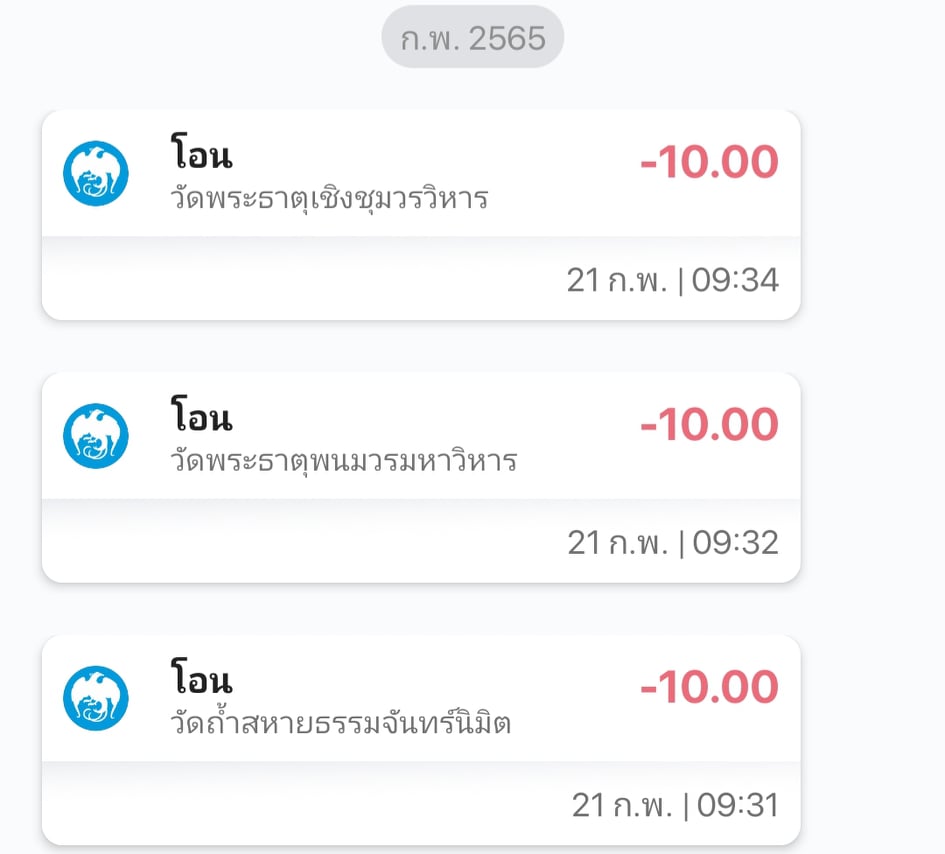The image size is (945, 854).
Task: Select the 21 ก.พ. date on the 09:31 card
Action: pyautogui.click(x=620, y=805)
